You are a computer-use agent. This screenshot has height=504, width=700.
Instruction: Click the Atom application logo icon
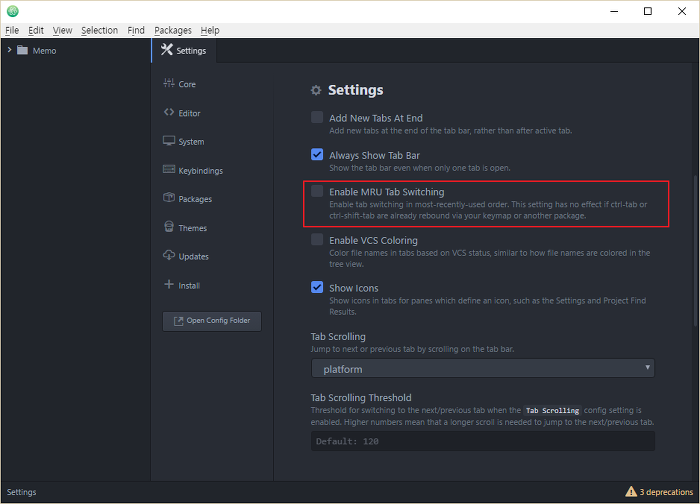click(x=12, y=11)
